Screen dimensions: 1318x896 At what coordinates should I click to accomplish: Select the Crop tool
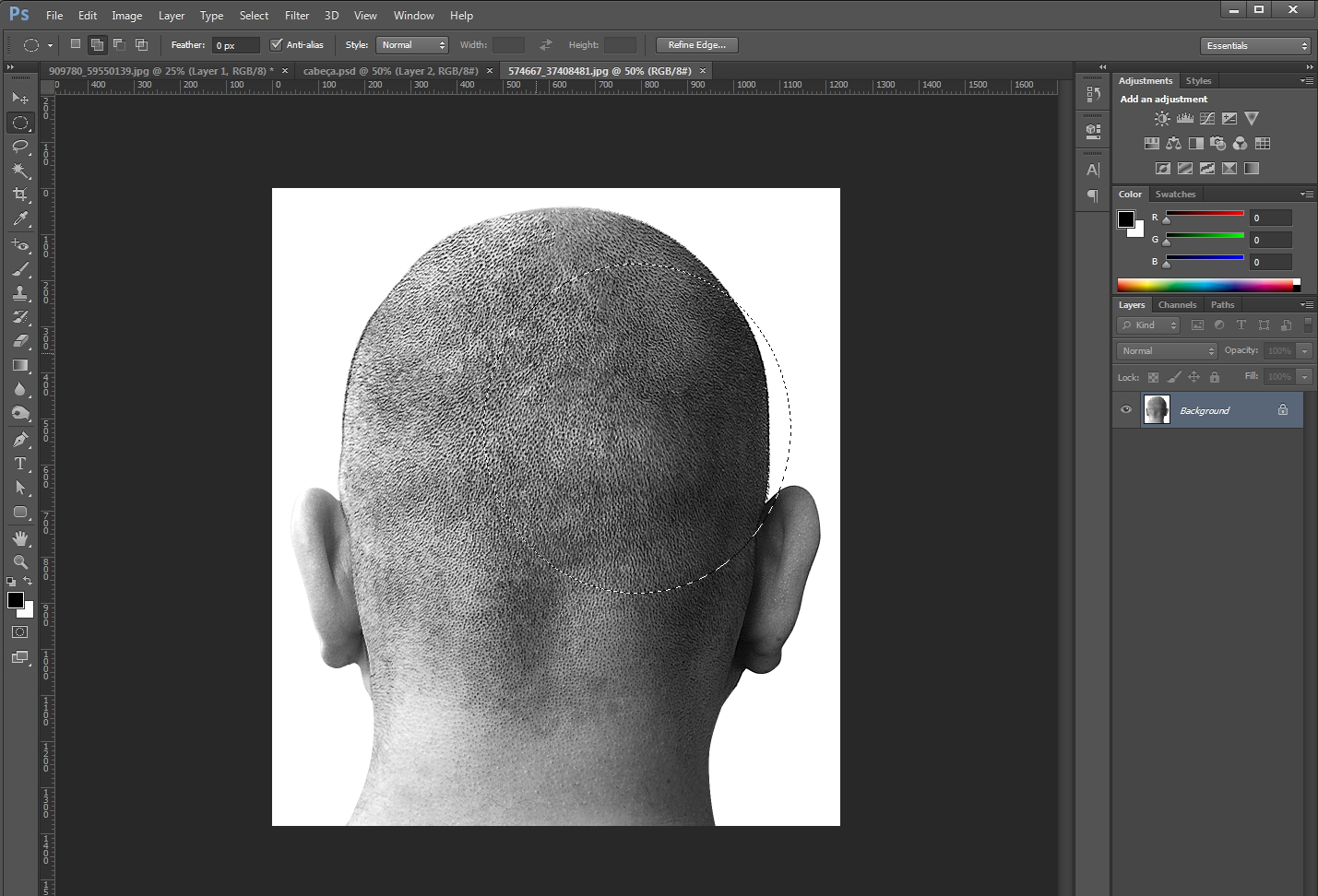[x=20, y=195]
